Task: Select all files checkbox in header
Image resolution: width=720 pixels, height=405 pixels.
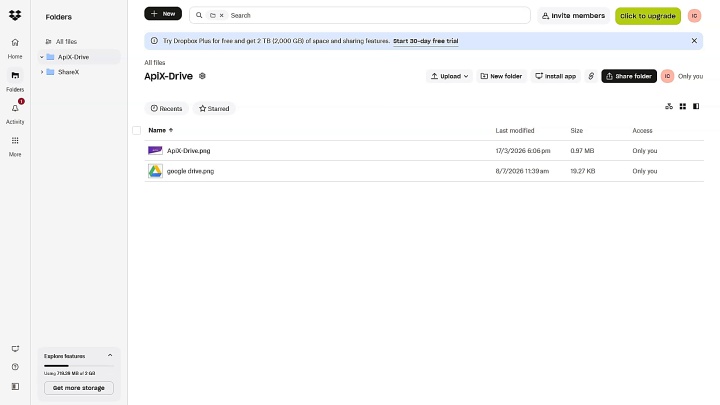Action: click(136, 130)
